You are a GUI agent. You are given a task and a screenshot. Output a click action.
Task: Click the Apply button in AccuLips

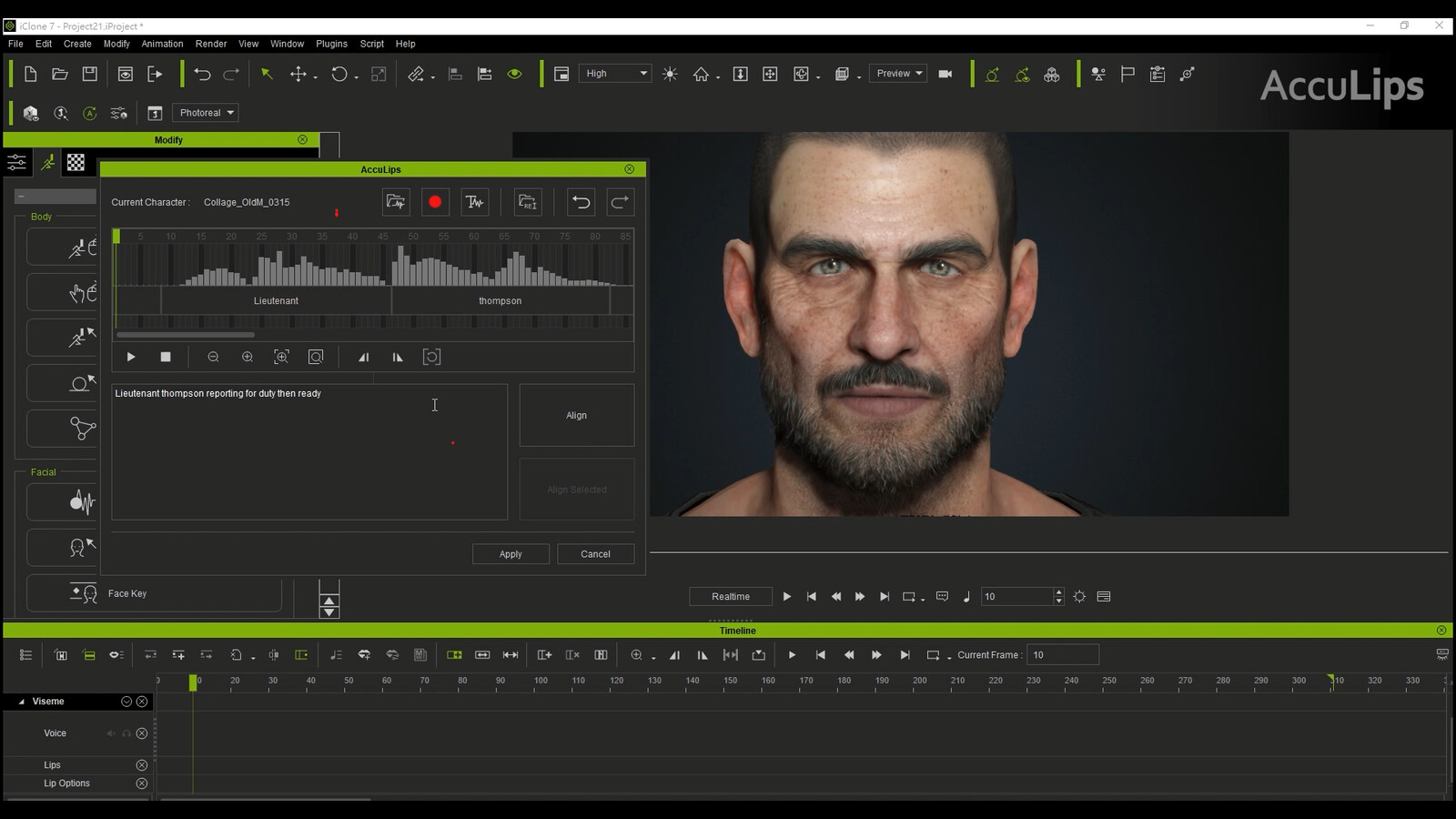pyautogui.click(x=511, y=553)
